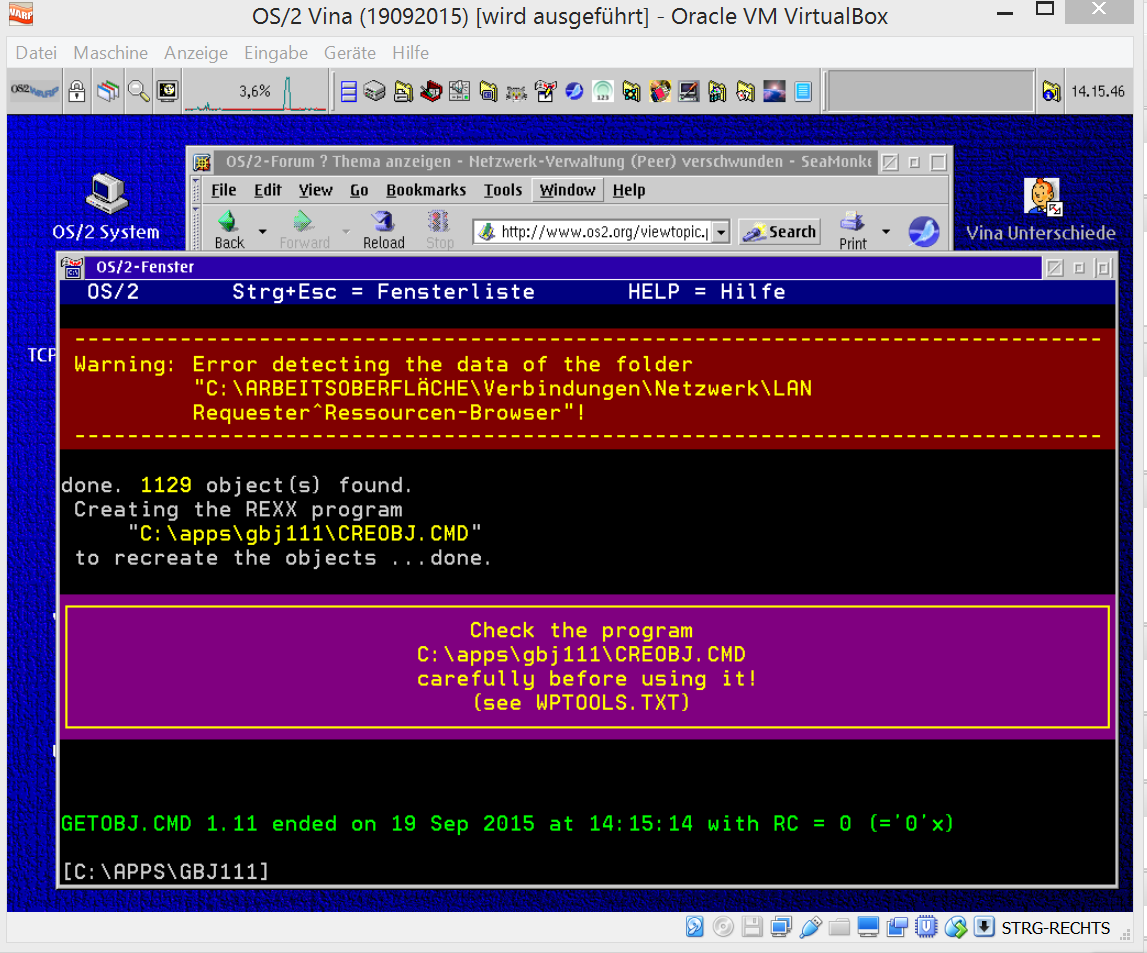This screenshot has height=953, width=1147.
Task: Click the WarpCenter CPU activity meter
Action: 255,92
